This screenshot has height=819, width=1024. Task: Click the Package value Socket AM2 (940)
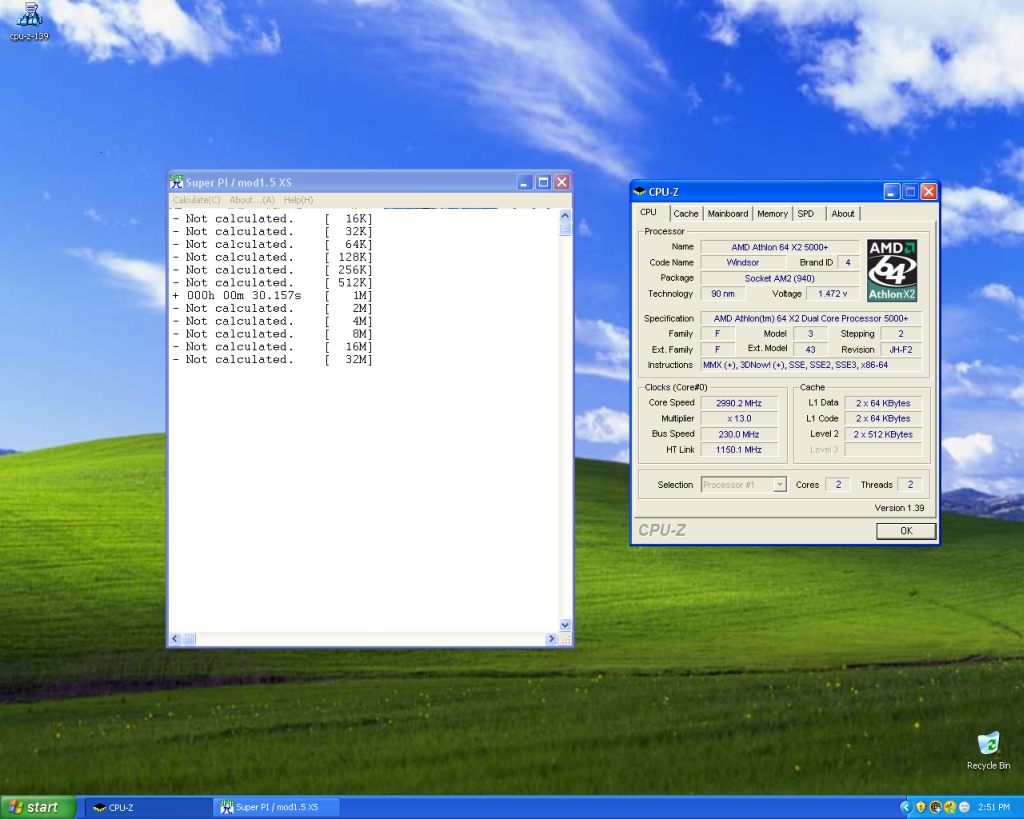pyautogui.click(x=780, y=278)
